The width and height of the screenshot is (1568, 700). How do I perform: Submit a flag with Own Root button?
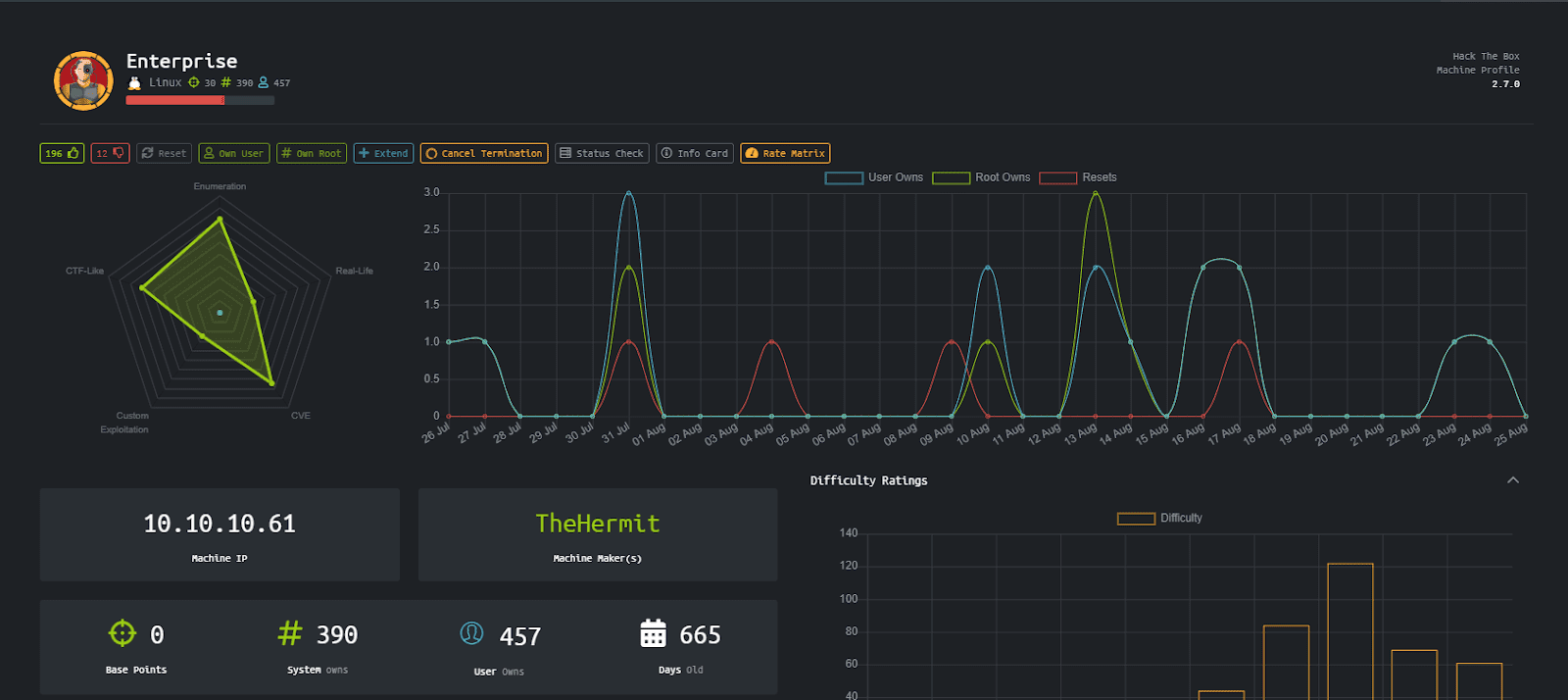311,153
